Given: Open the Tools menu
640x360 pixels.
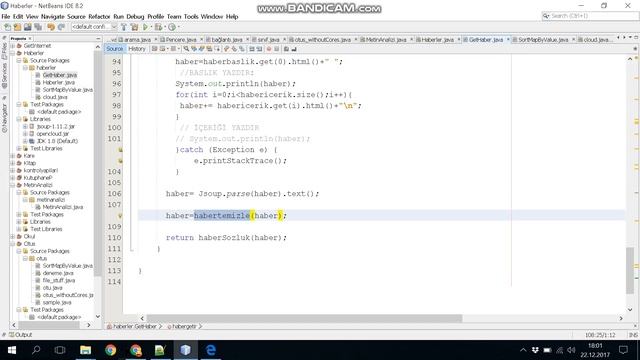Looking at the screenshot, I should point(191,17).
